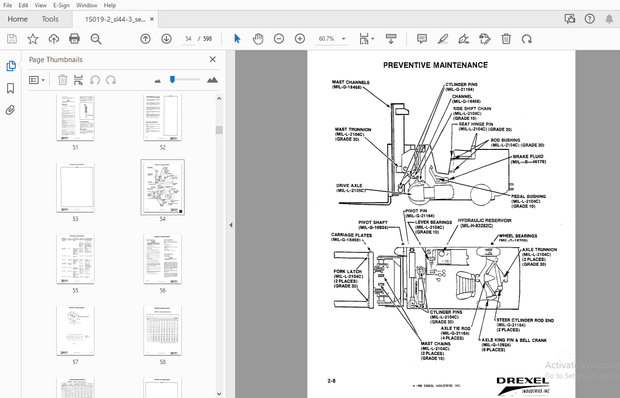The width and height of the screenshot is (620, 398).
Task: Open the Bookmarks sidebar icon
Action: 11,88
